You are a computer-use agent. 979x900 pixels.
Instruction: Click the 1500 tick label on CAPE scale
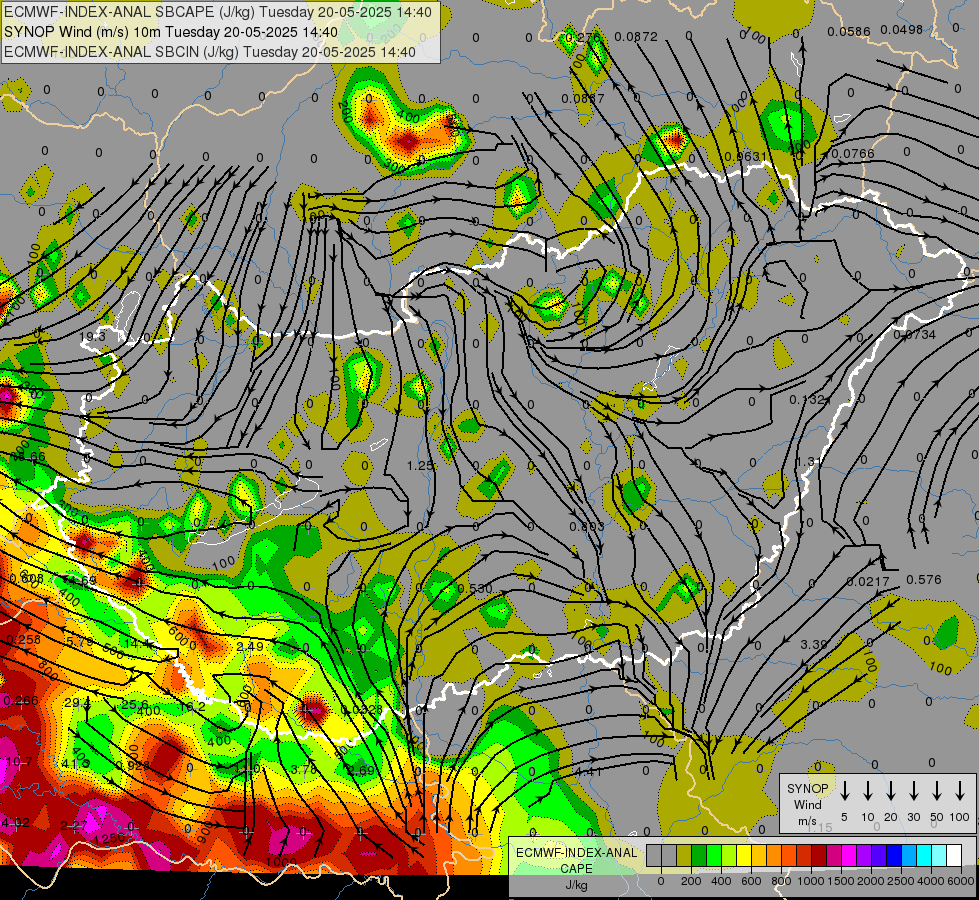click(841, 881)
